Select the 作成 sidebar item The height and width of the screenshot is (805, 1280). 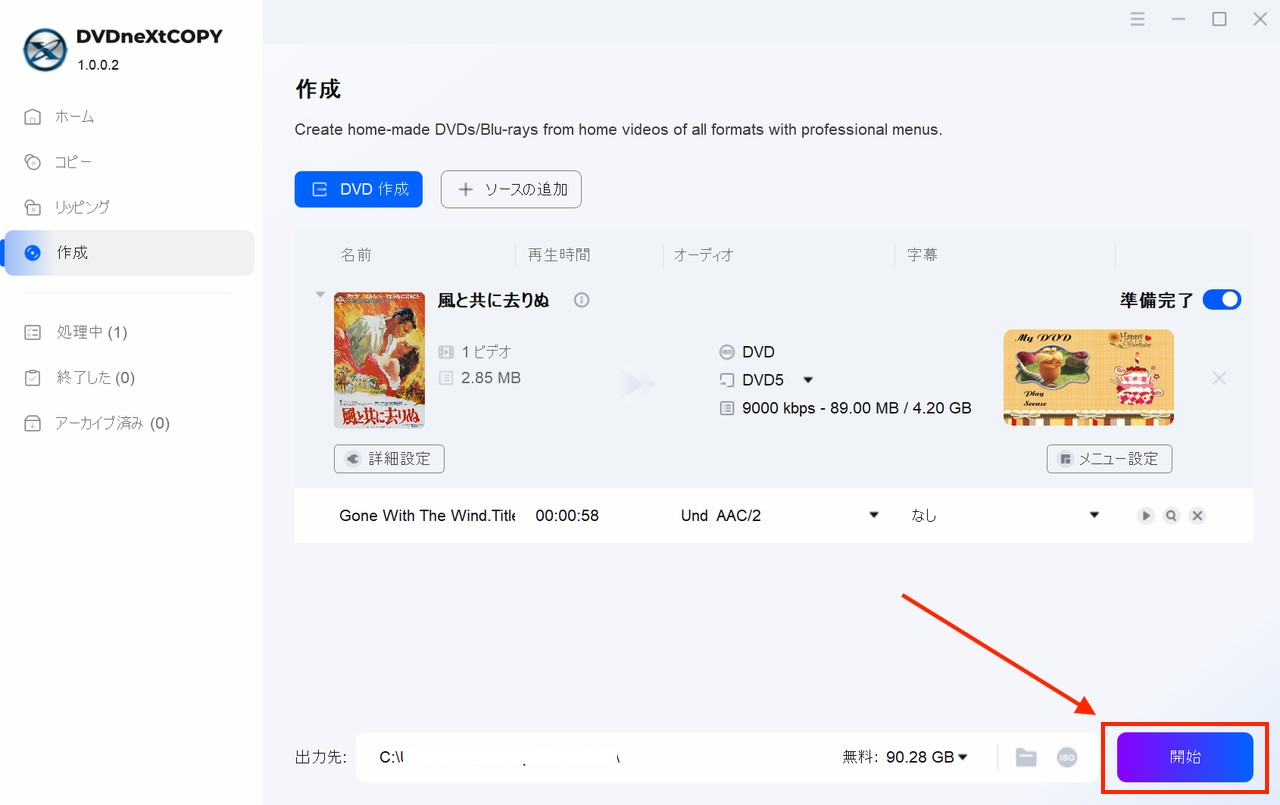(x=128, y=253)
